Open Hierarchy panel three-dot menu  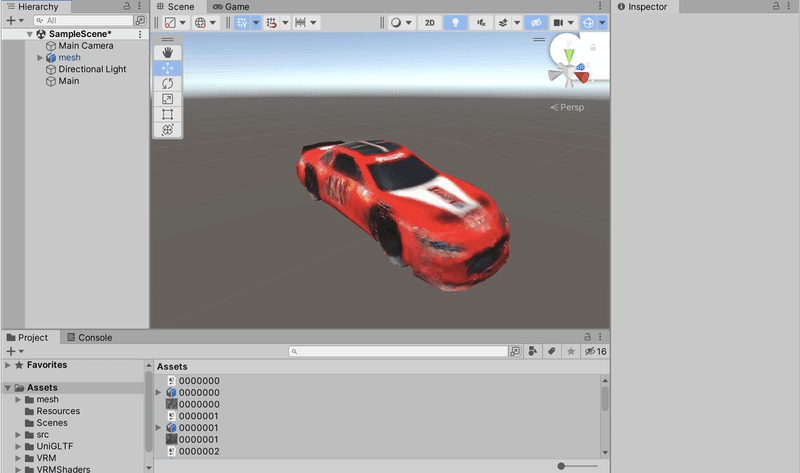coord(139,6)
